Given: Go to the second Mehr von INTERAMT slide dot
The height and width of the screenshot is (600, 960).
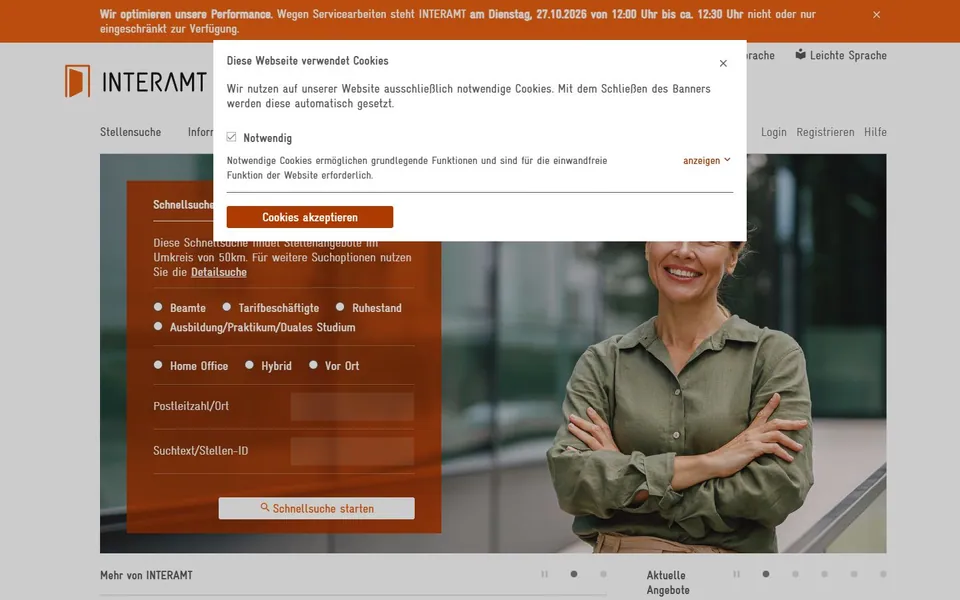Looking at the screenshot, I should coord(603,574).
